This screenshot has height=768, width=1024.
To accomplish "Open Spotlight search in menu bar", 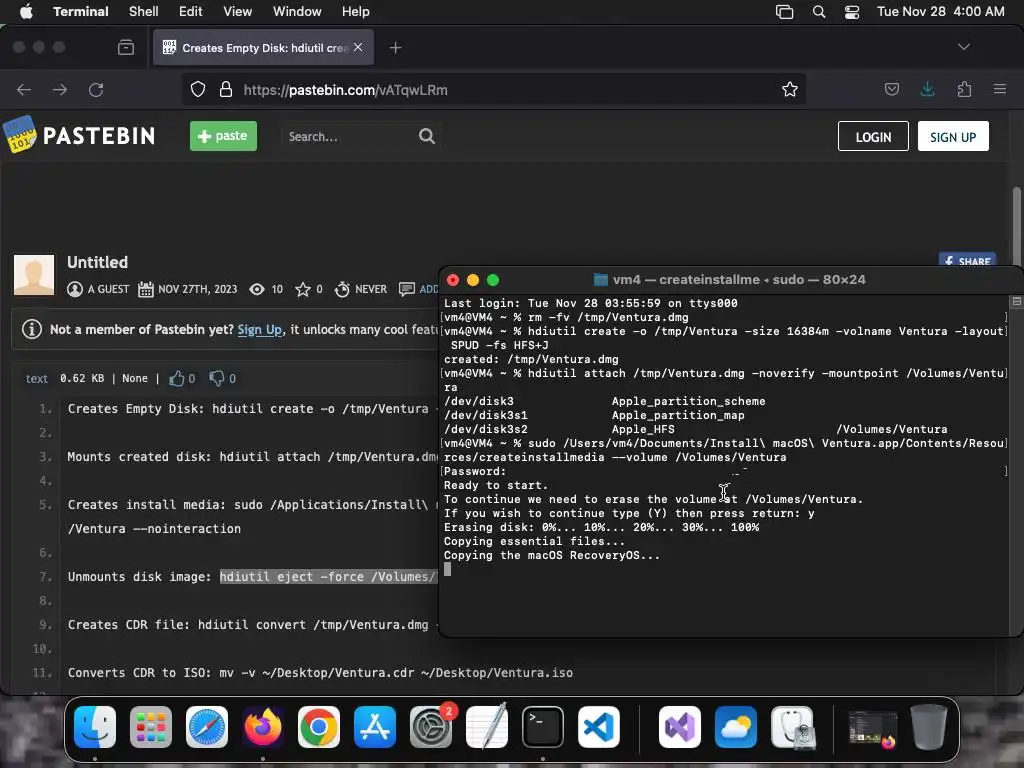I will tap(818, 12).
